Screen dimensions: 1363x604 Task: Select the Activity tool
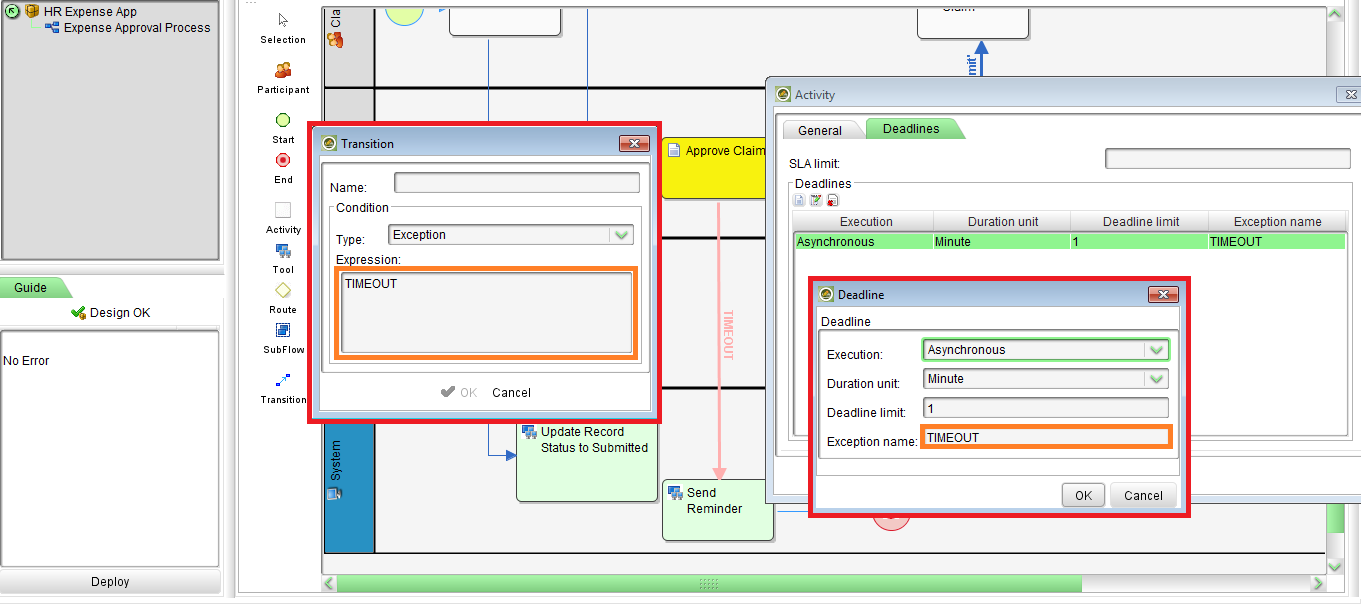tap(283, 210)
